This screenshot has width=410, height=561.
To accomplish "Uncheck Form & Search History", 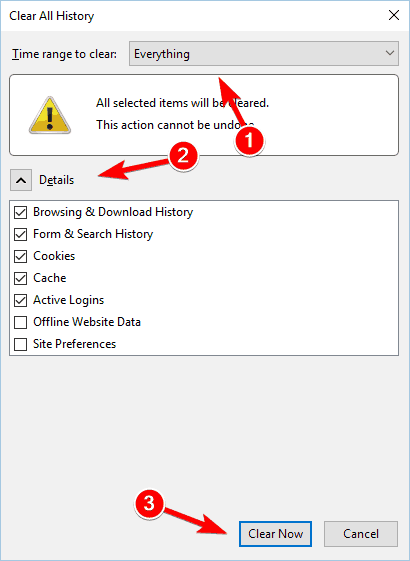I will pyautogui.click(x=20, y=234).
